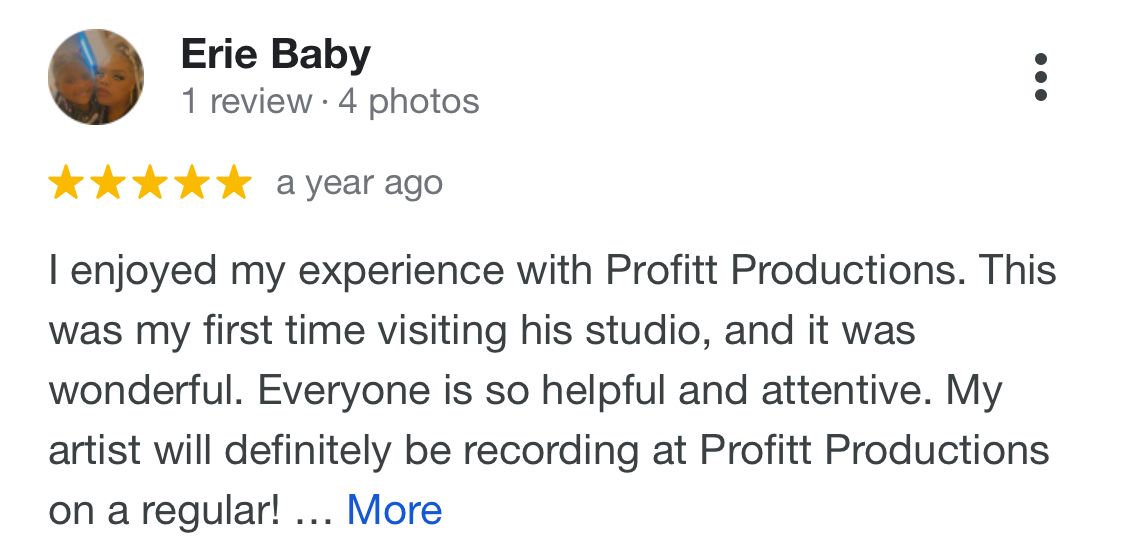The height and width of the screenshot is (551, 1125).
Task: Open the Erie Baby reviewer name
Action: (275, 54)
